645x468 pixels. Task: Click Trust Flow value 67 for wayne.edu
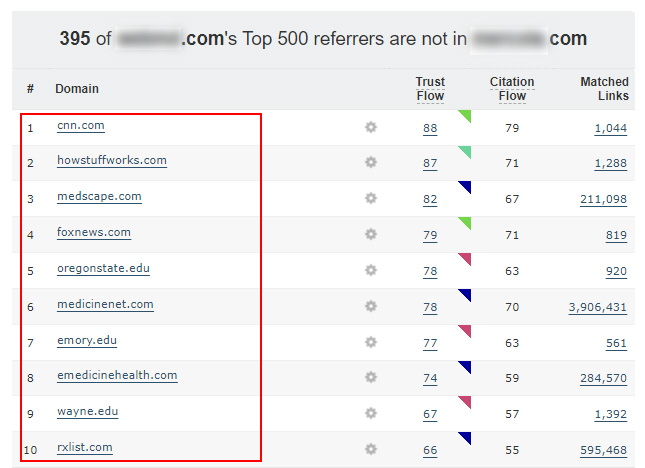click(430, 414)
